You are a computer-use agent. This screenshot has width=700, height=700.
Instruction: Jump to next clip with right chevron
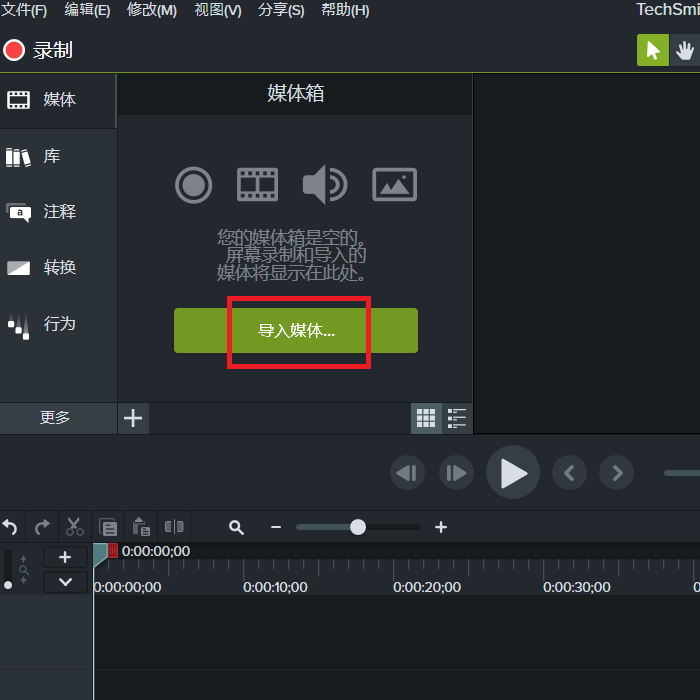pos(617,473)
